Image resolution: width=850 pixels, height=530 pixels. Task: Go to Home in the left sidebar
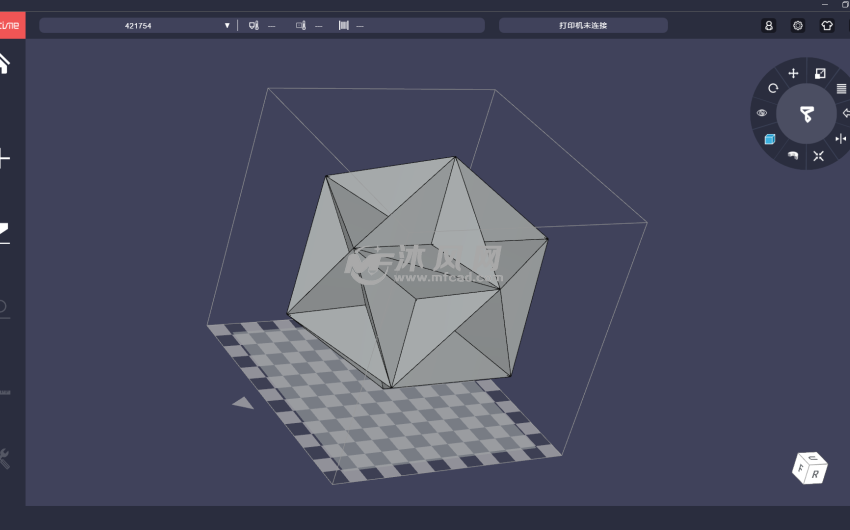(x=4, y=63)
